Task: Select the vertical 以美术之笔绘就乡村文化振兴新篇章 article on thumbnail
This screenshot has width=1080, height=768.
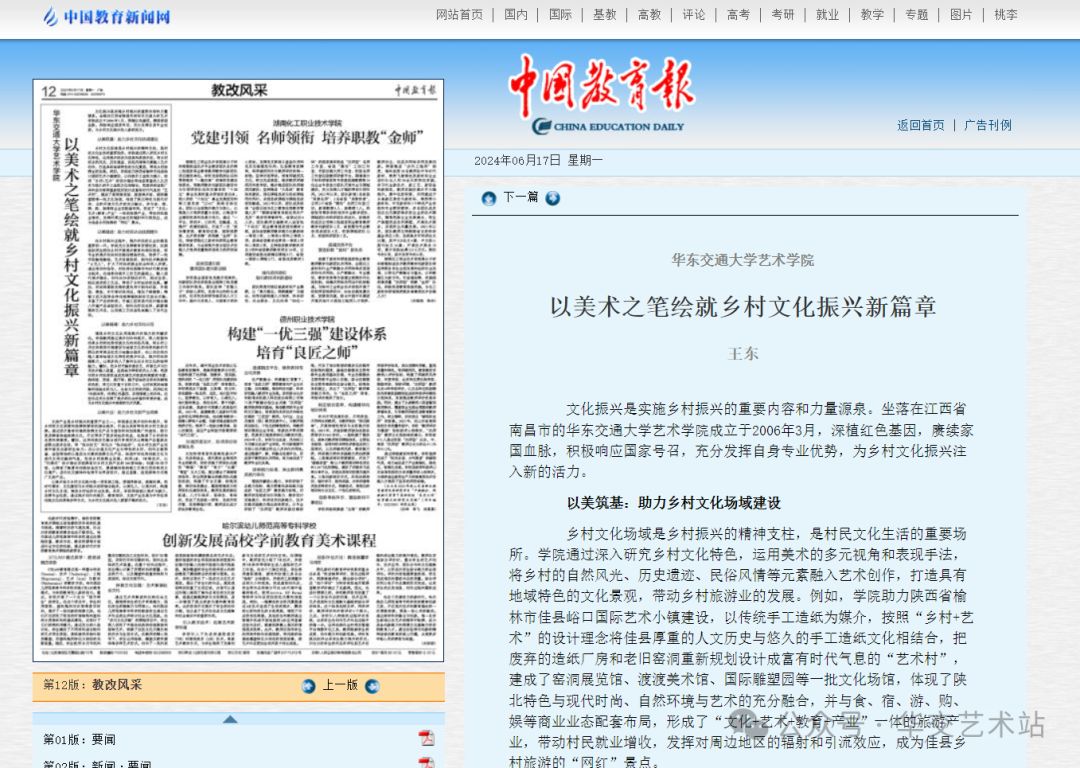Action: (x=72, y=257)
